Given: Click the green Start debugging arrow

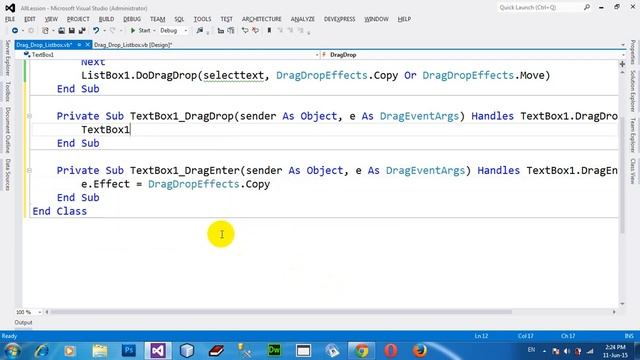Looking at the screenshot, I should (x=133, y=31).
